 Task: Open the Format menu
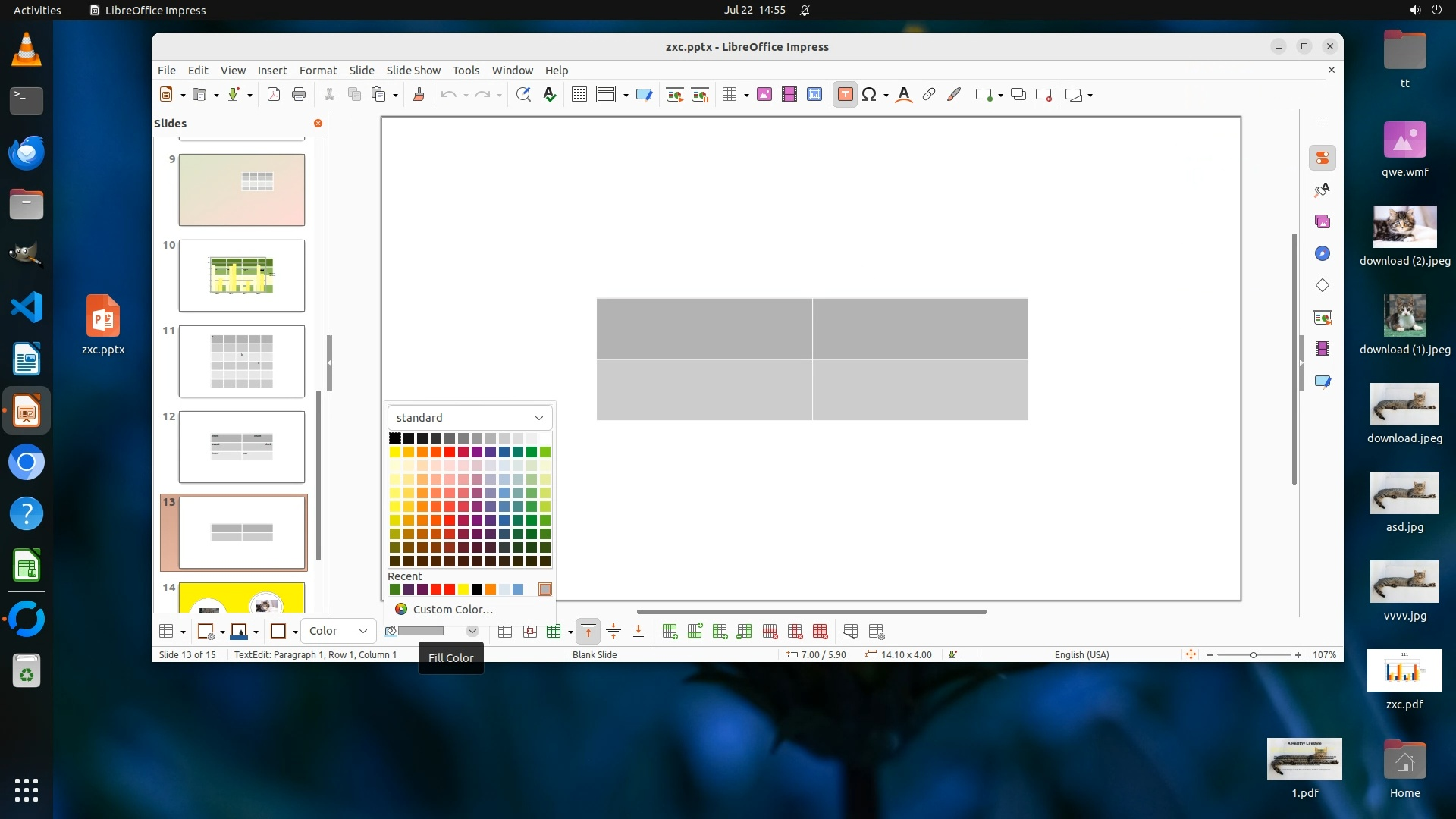pos(318,70)
